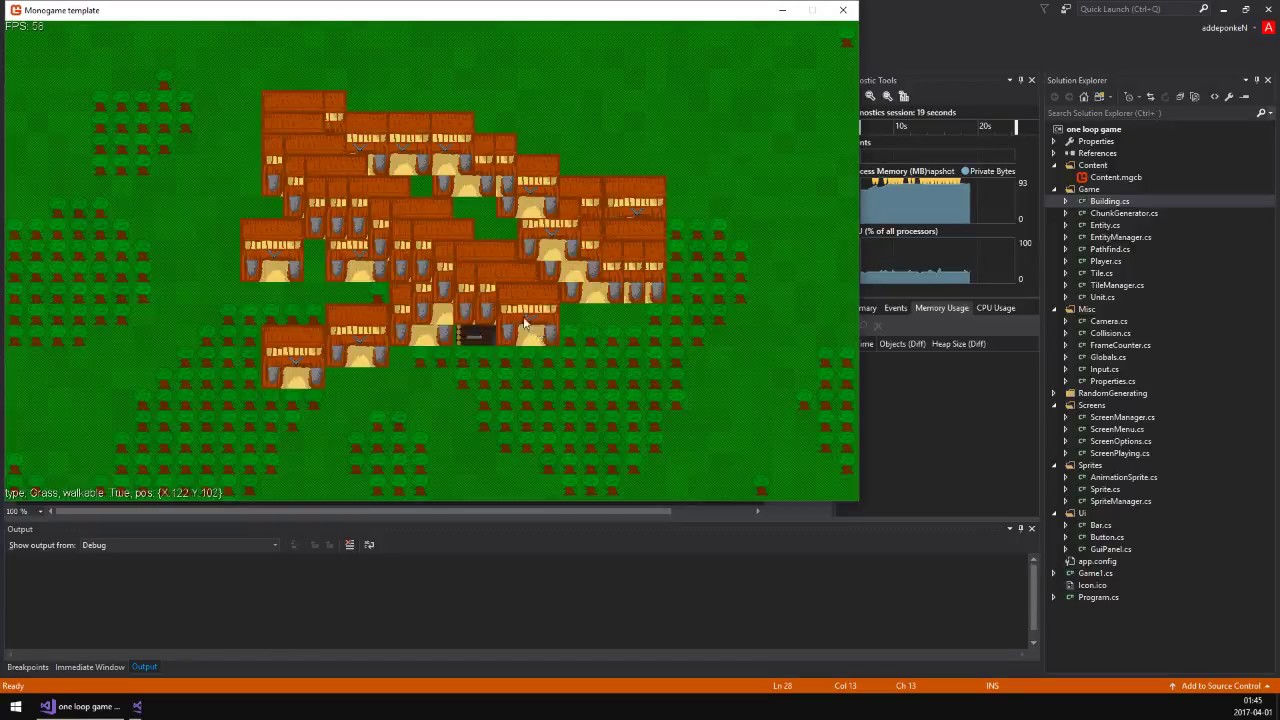The width and height of the screenshot is (1280, 720).
Task: Open CPU Usage tab
Action: click(x=996, y=308)
